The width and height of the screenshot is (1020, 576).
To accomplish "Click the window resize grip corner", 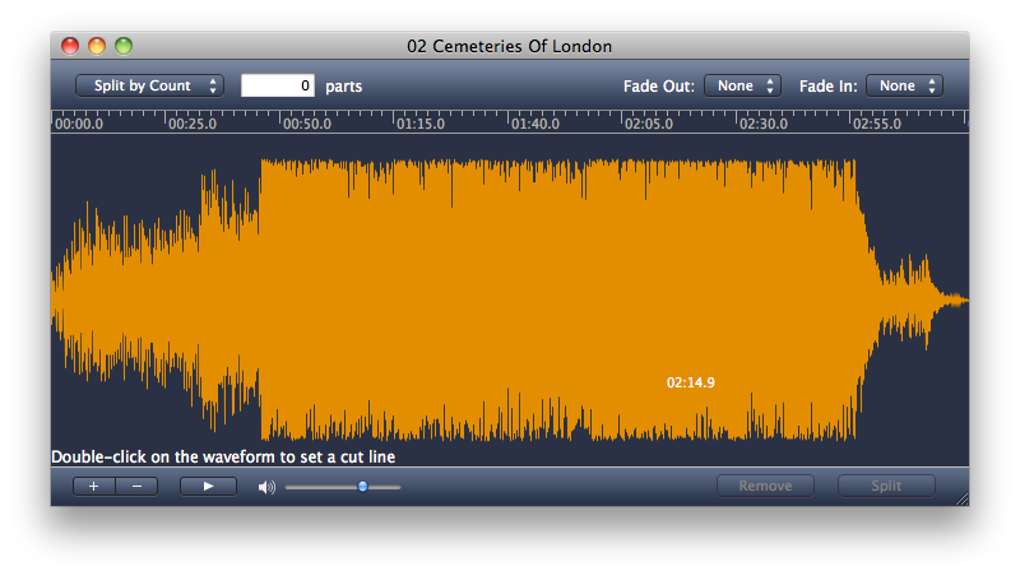I will tap(962, 499).
